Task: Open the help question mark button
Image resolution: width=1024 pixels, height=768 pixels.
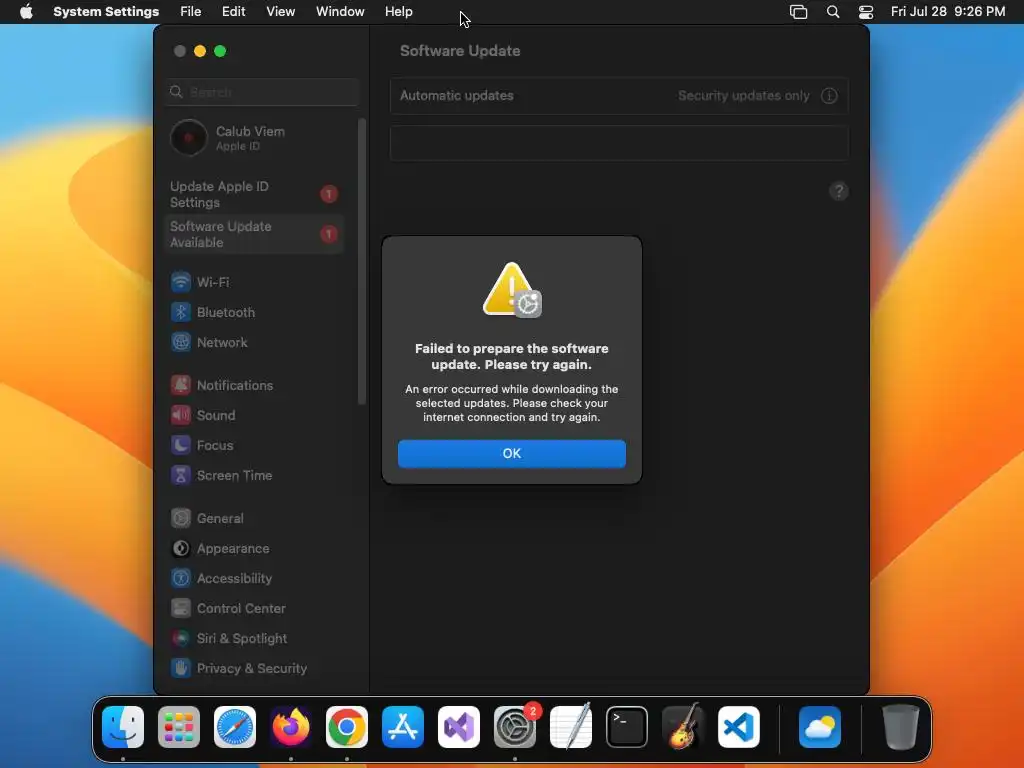Action: point(839,191)
